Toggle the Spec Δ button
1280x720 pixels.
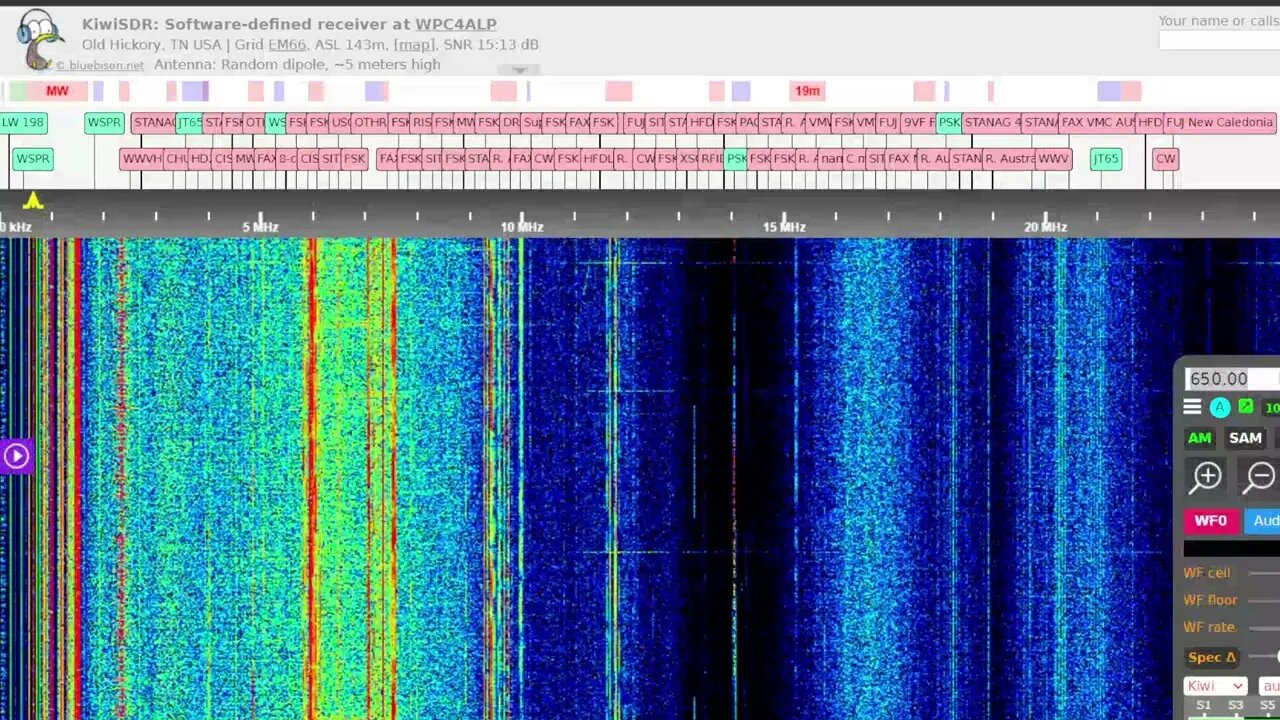1211,657
